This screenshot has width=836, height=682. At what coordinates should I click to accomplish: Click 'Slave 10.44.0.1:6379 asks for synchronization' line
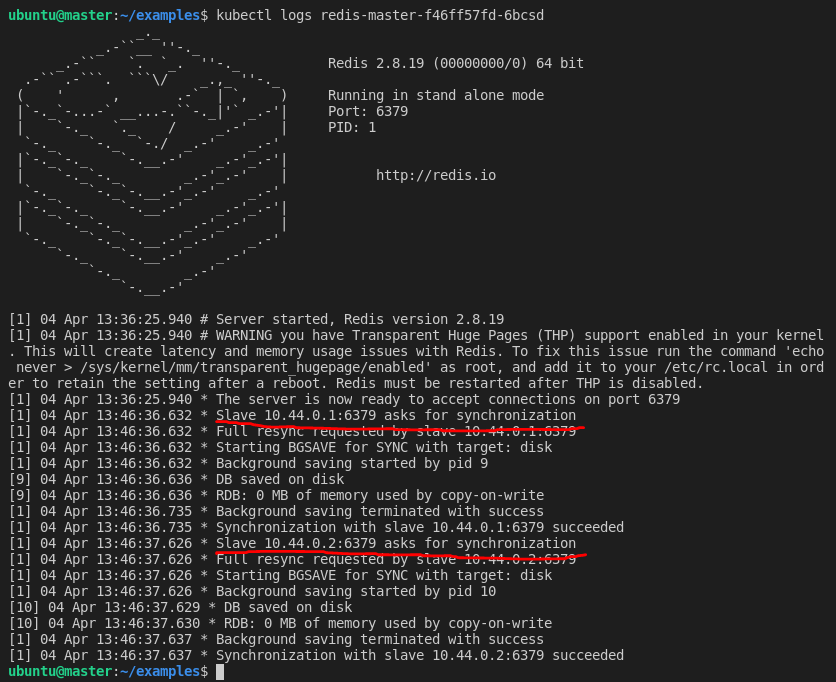pos(292,415)
